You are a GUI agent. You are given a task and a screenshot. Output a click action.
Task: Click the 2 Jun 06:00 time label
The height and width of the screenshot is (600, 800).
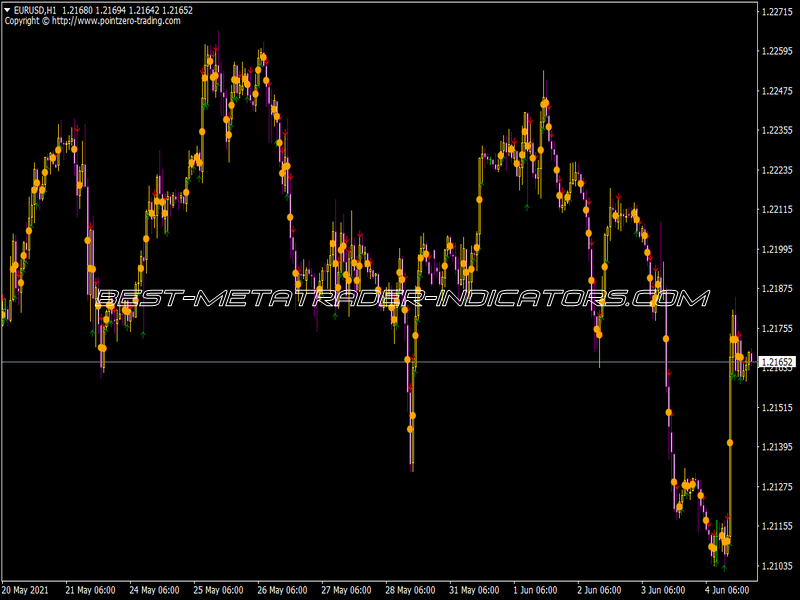tap(599, 590)
